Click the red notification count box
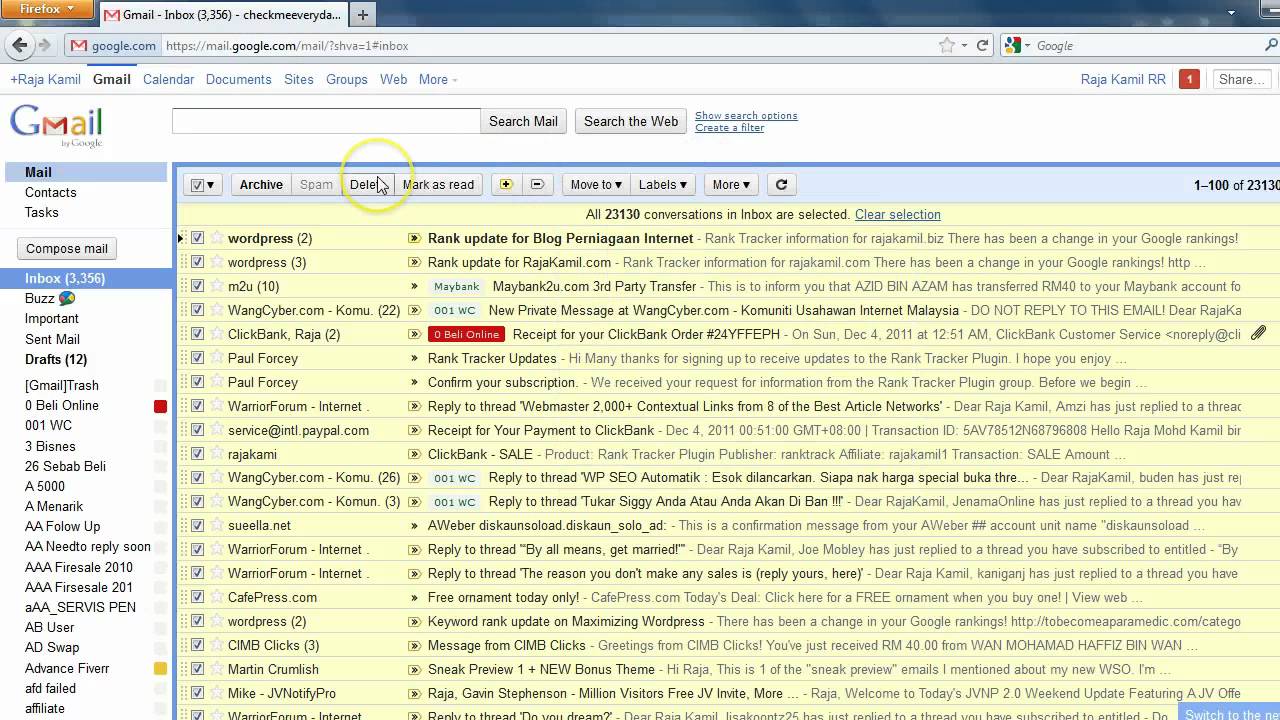The image size is (1280, 720). coord(1189,79)
